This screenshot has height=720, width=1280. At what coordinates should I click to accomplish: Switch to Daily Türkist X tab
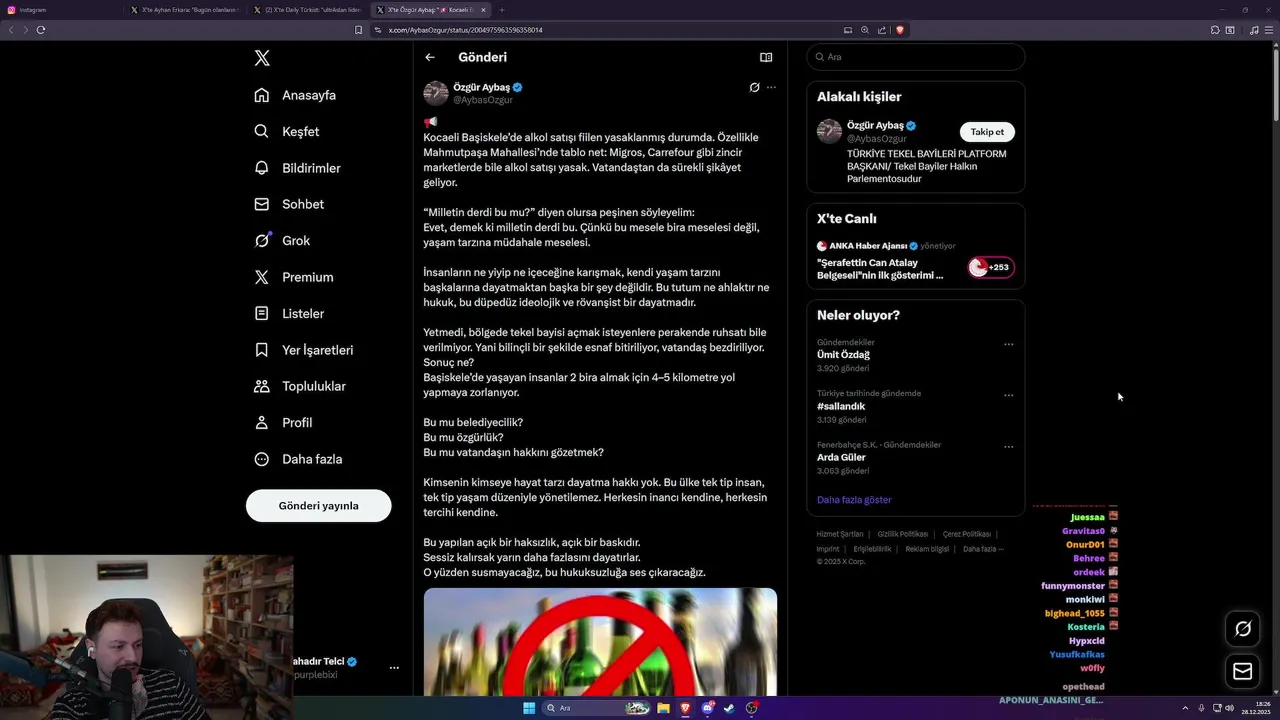pyautogui.click(x=309, y=10)
